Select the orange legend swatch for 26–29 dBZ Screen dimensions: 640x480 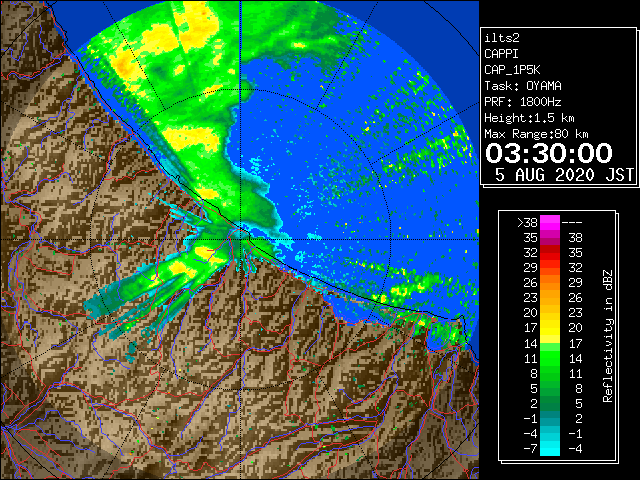(550, 282)
